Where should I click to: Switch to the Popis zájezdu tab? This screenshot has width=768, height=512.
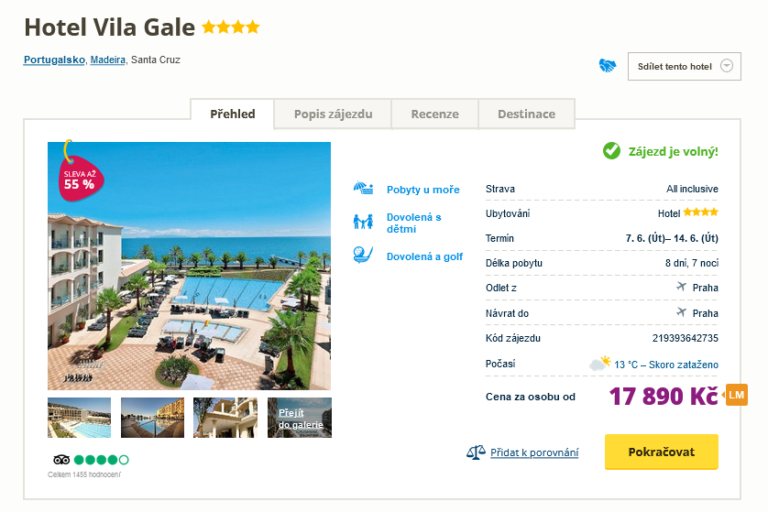333,114
